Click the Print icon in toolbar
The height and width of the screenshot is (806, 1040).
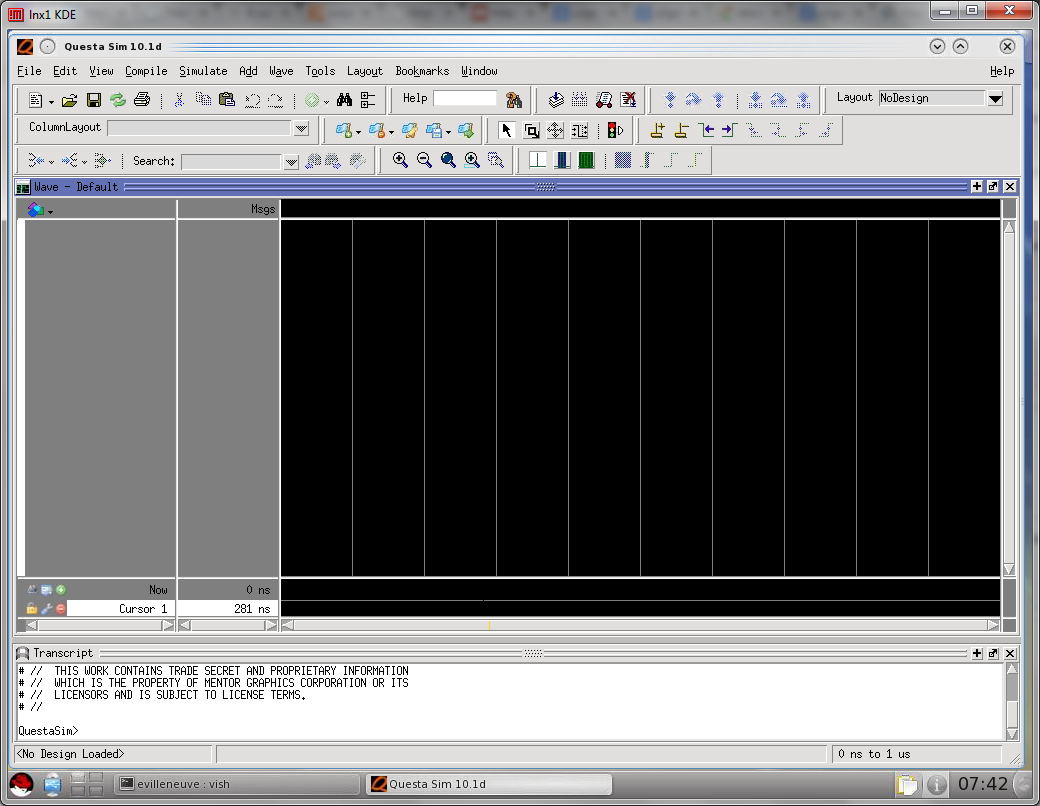point(142,100)
